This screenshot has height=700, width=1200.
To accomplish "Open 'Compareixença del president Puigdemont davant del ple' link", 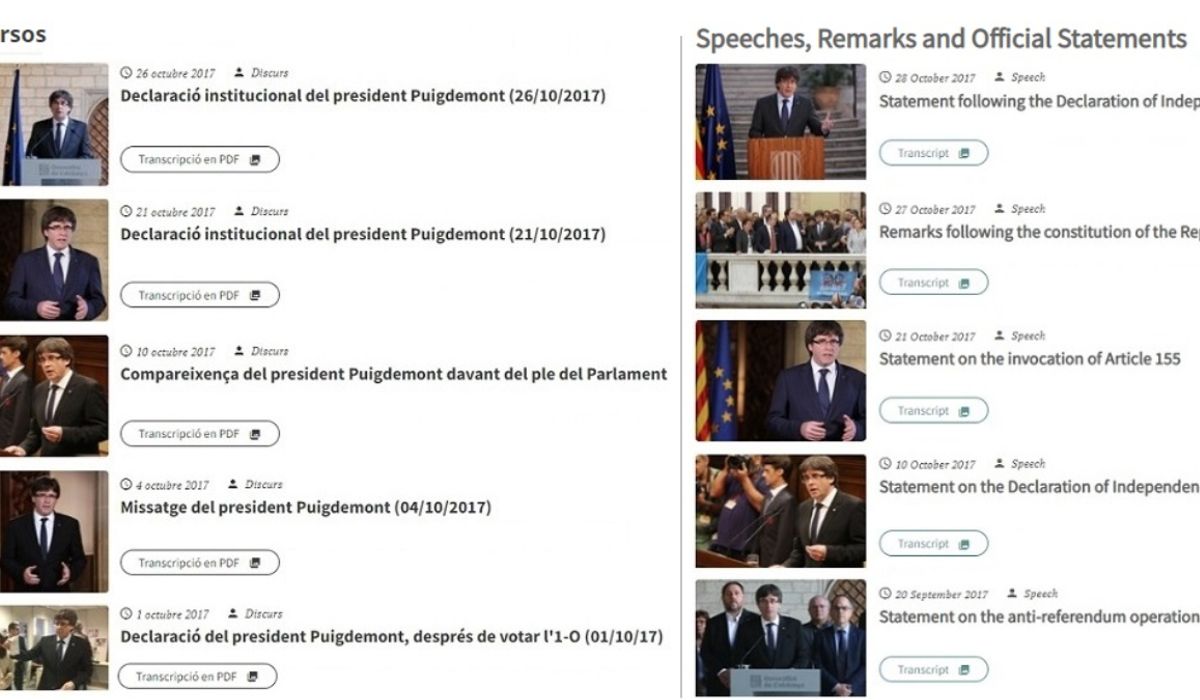I will (393, 374).
